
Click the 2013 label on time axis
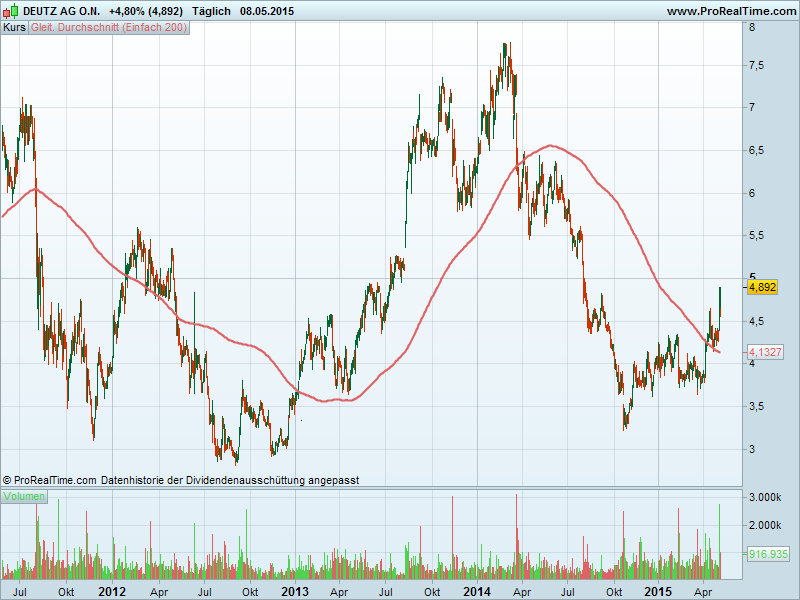[x=295, y=591]
